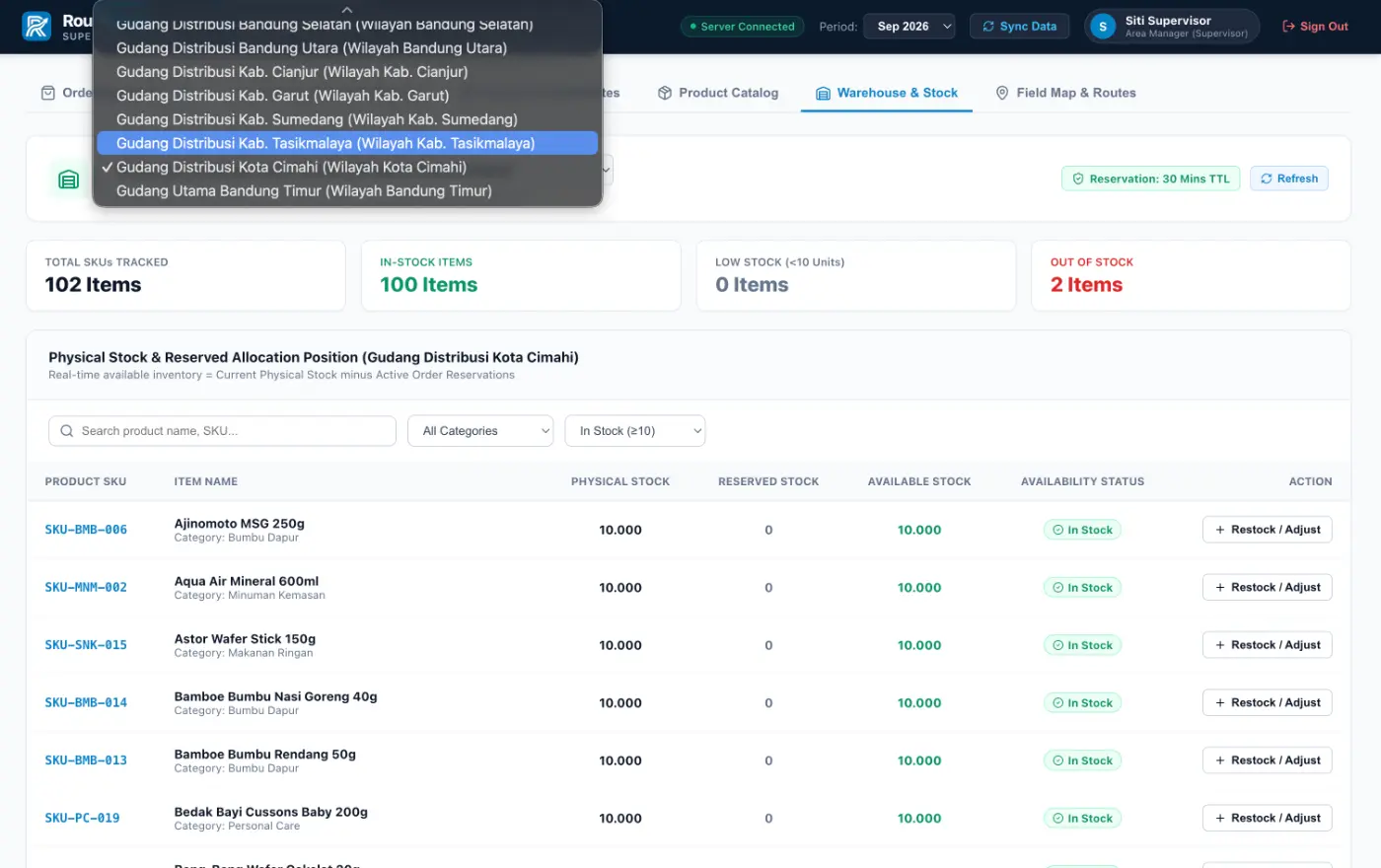Select checked Gudang Distribusi Kota Cimahi option
1381x868 pixels.
347,167
